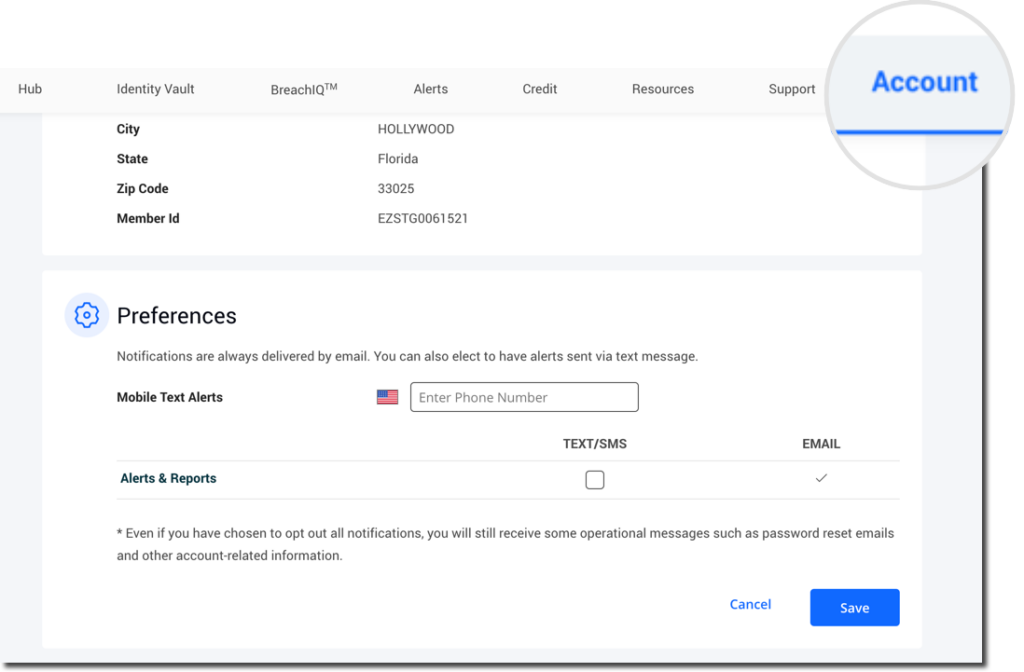Go to the Credit tab

point(539,88)
